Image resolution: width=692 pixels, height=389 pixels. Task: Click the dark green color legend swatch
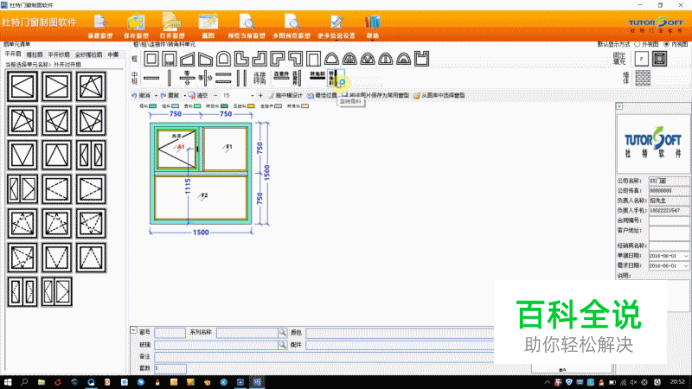pyautogui.click(x=224, y=106)
